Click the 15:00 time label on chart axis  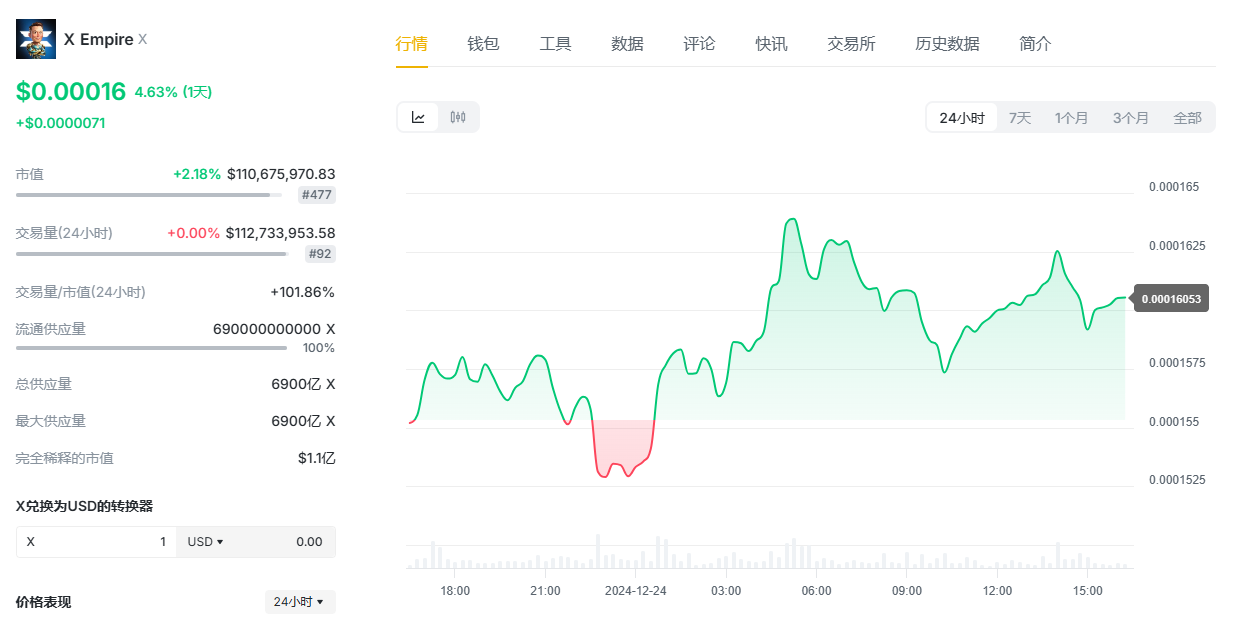[x=1087, y=591]
